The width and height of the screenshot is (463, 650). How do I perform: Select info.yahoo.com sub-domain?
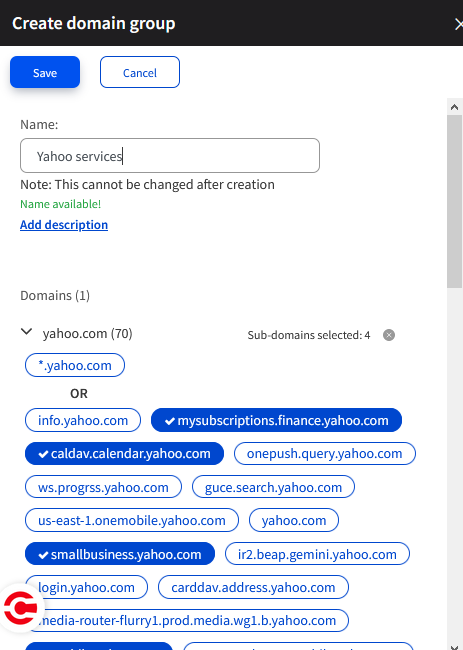(x=83, y=420)
